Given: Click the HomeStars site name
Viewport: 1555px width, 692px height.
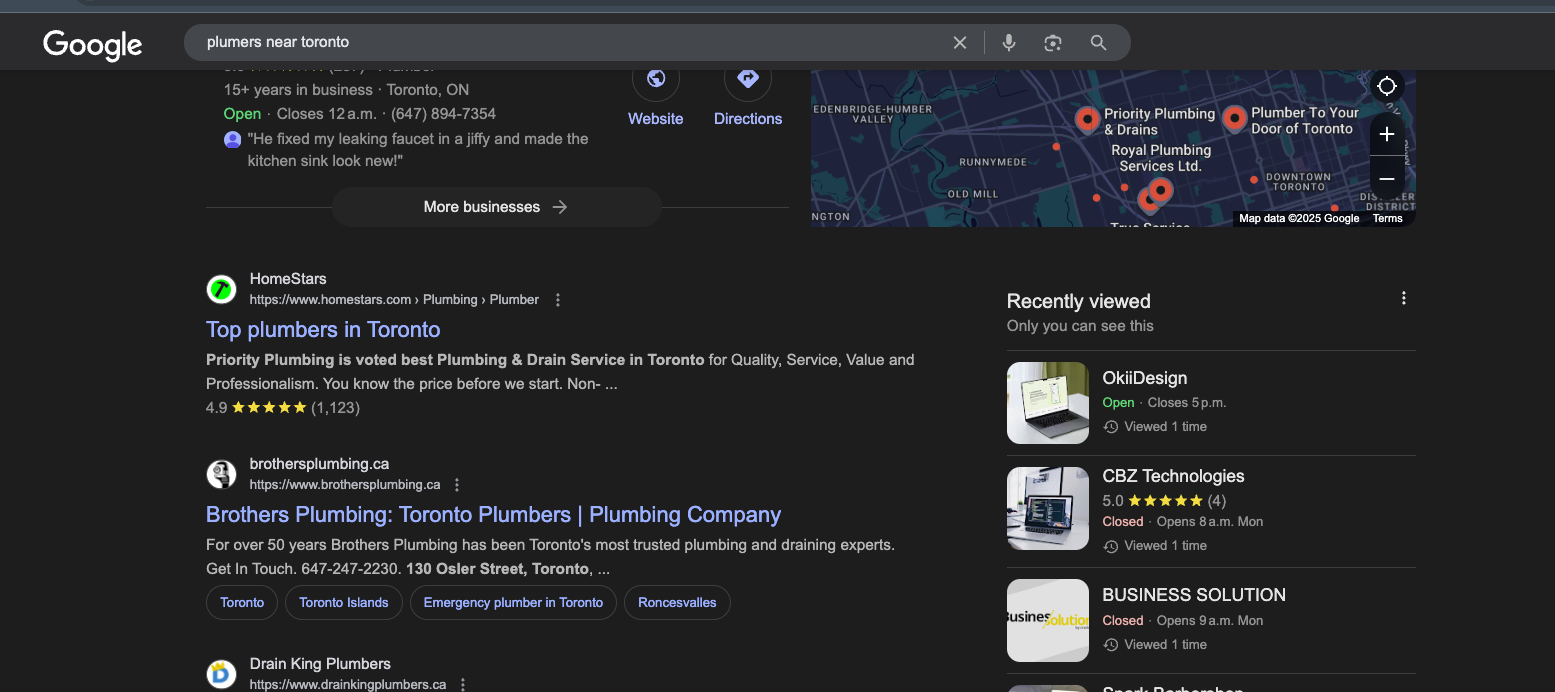Looking at the screenshot, I should coord(288,279).
